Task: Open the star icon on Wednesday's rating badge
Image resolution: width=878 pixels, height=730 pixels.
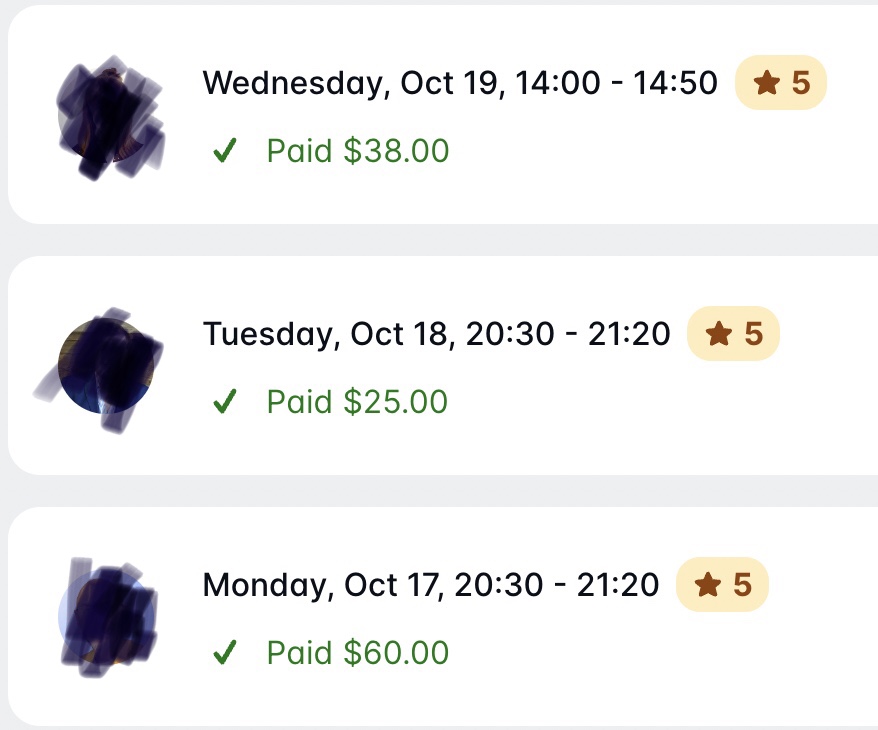Action: click(767, 83)
